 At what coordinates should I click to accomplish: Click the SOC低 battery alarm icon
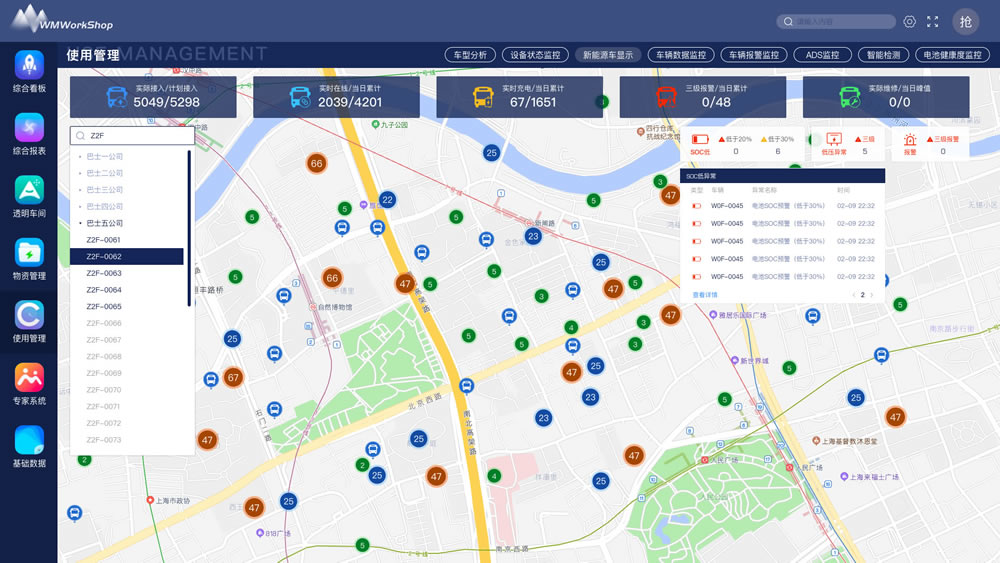point(700,140)
